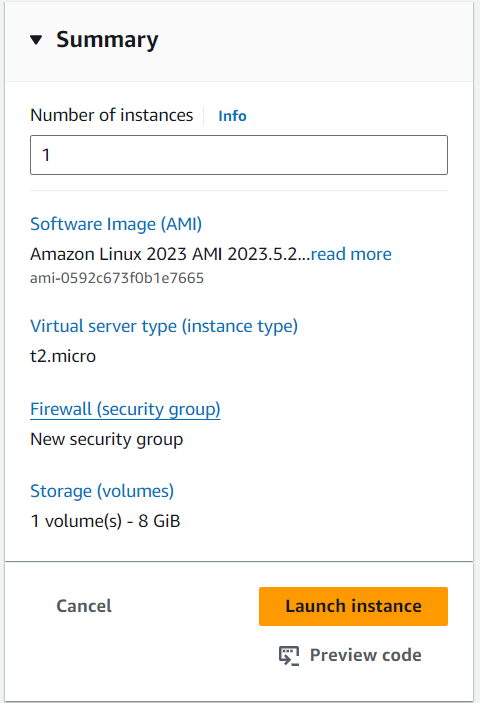Open the Info link for instances
Screen dimensions: 480x703
coord(232,116)
